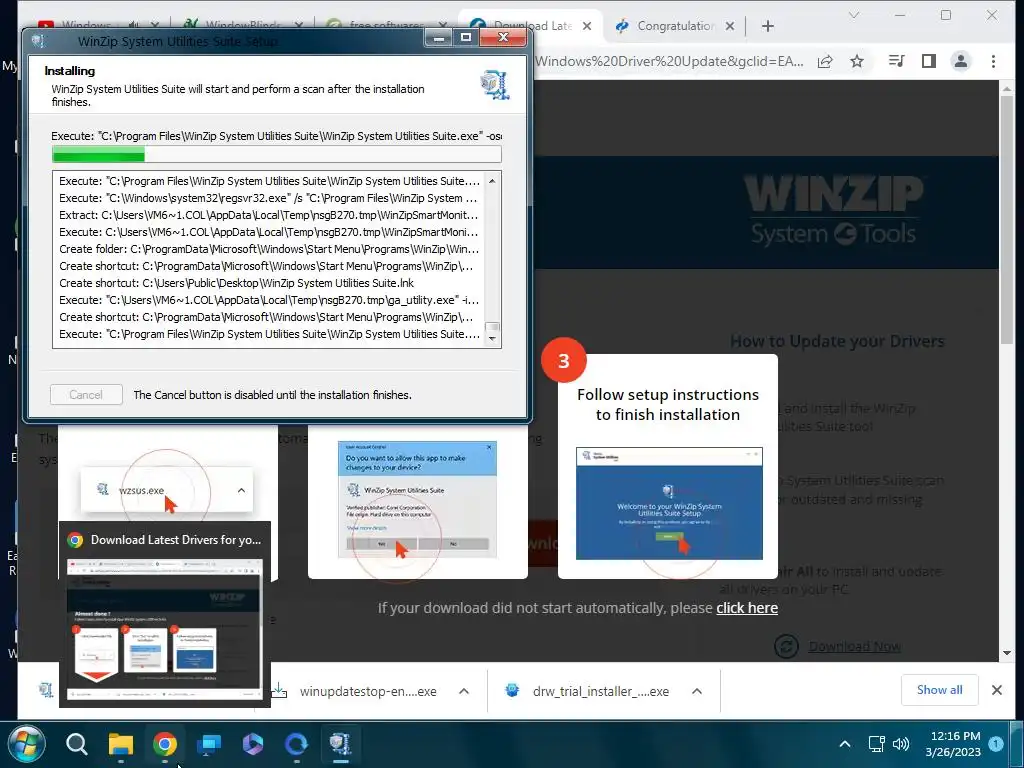Click the browser address bar URL

(669, 61)
